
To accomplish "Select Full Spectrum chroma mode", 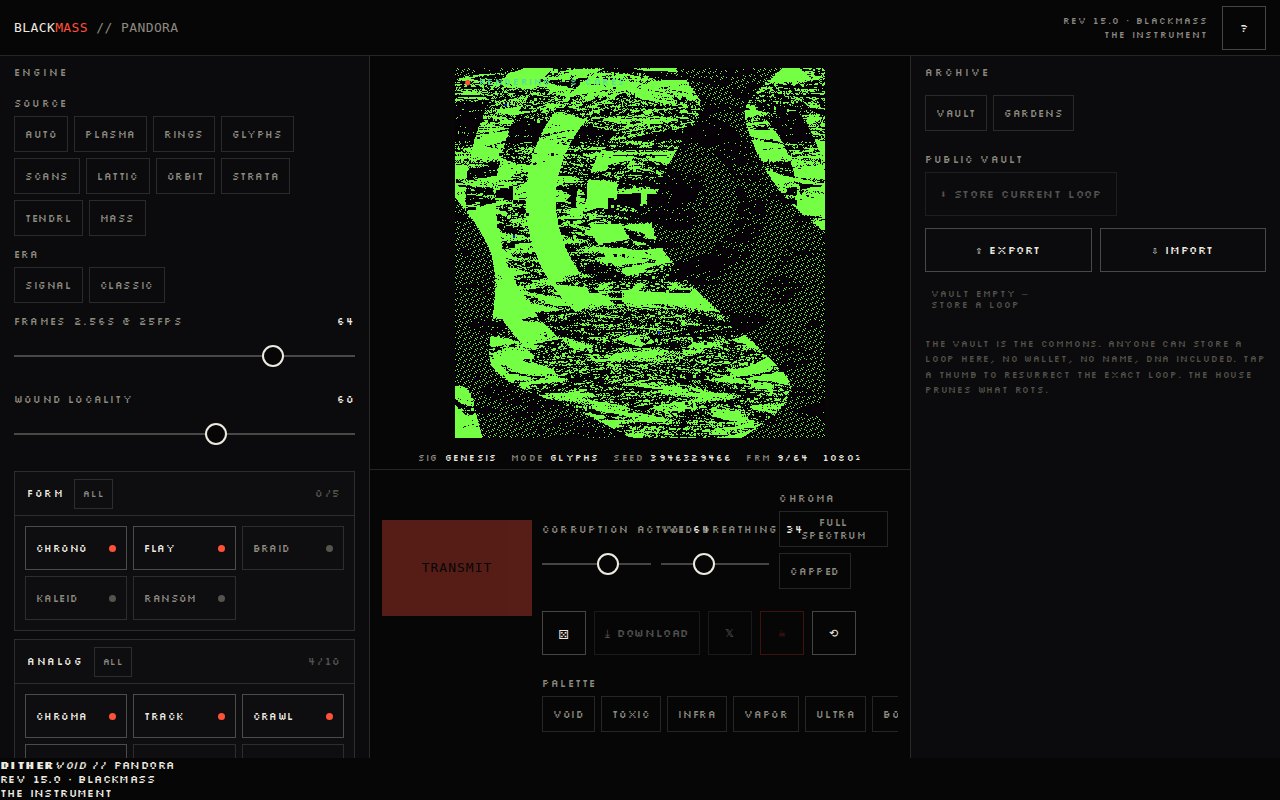I will click(833, 529).
